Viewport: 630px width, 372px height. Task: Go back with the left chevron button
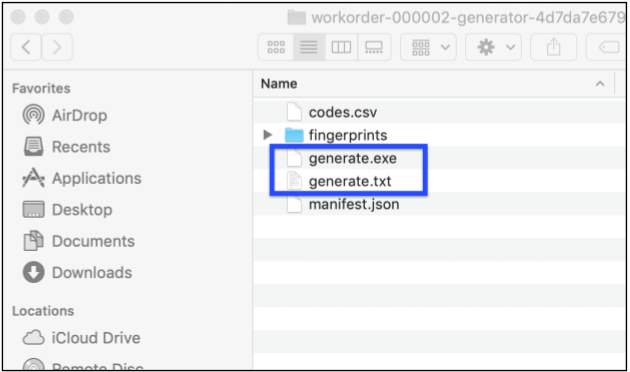pos(26,47)
